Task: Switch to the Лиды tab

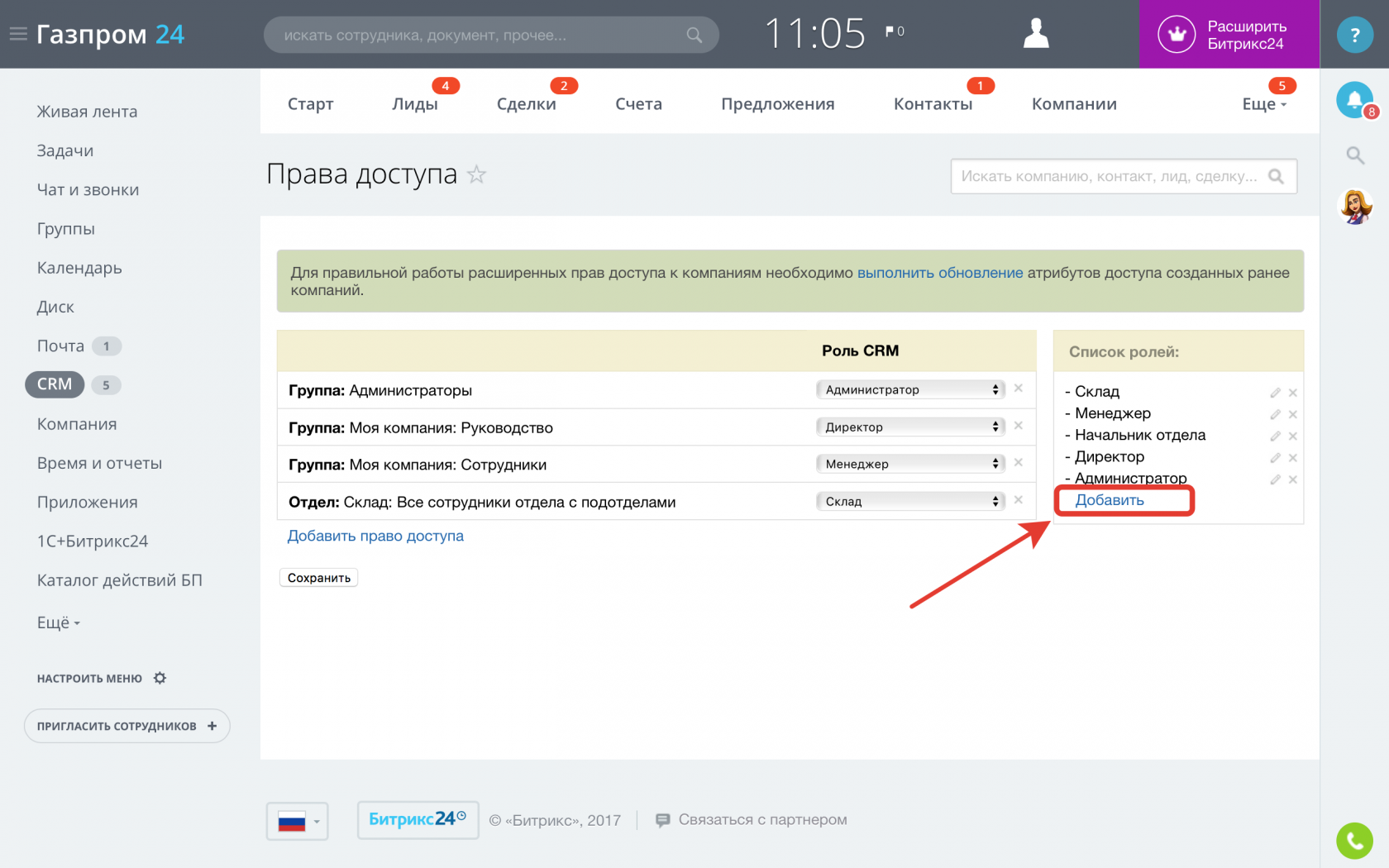Action: [x=415, y=104]
